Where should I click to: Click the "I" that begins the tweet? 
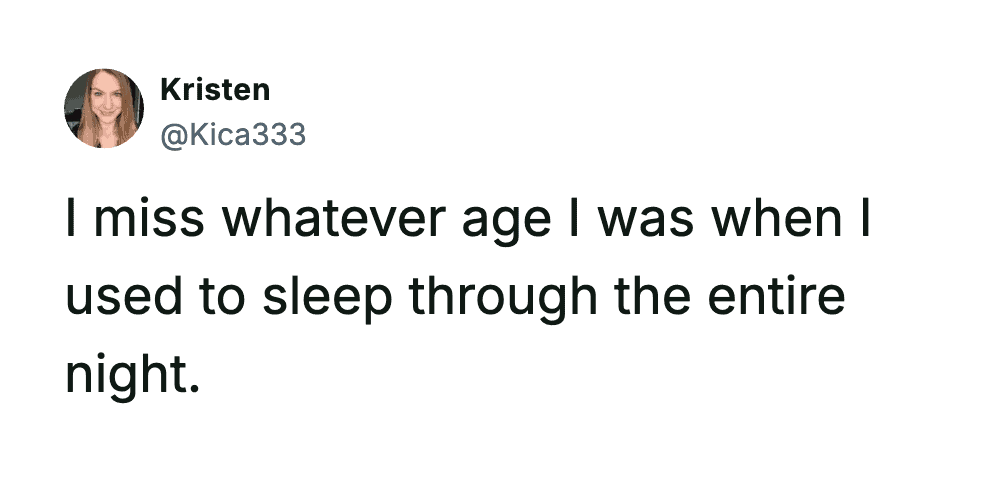(x=73, y=223)
